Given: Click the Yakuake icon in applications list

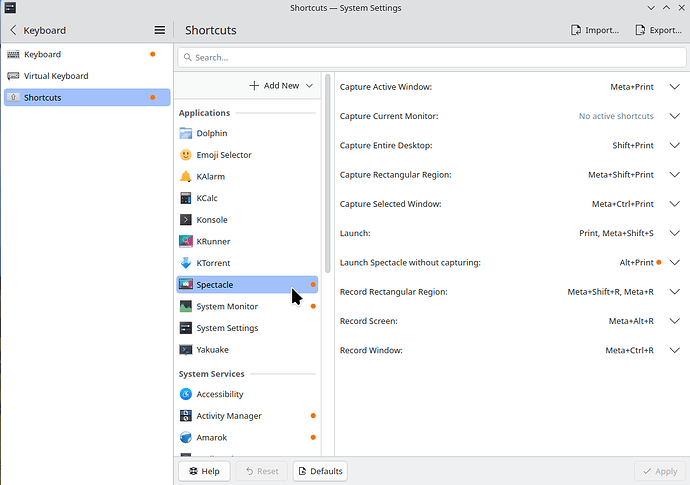Looking at the screenshot, I should 186,350.
